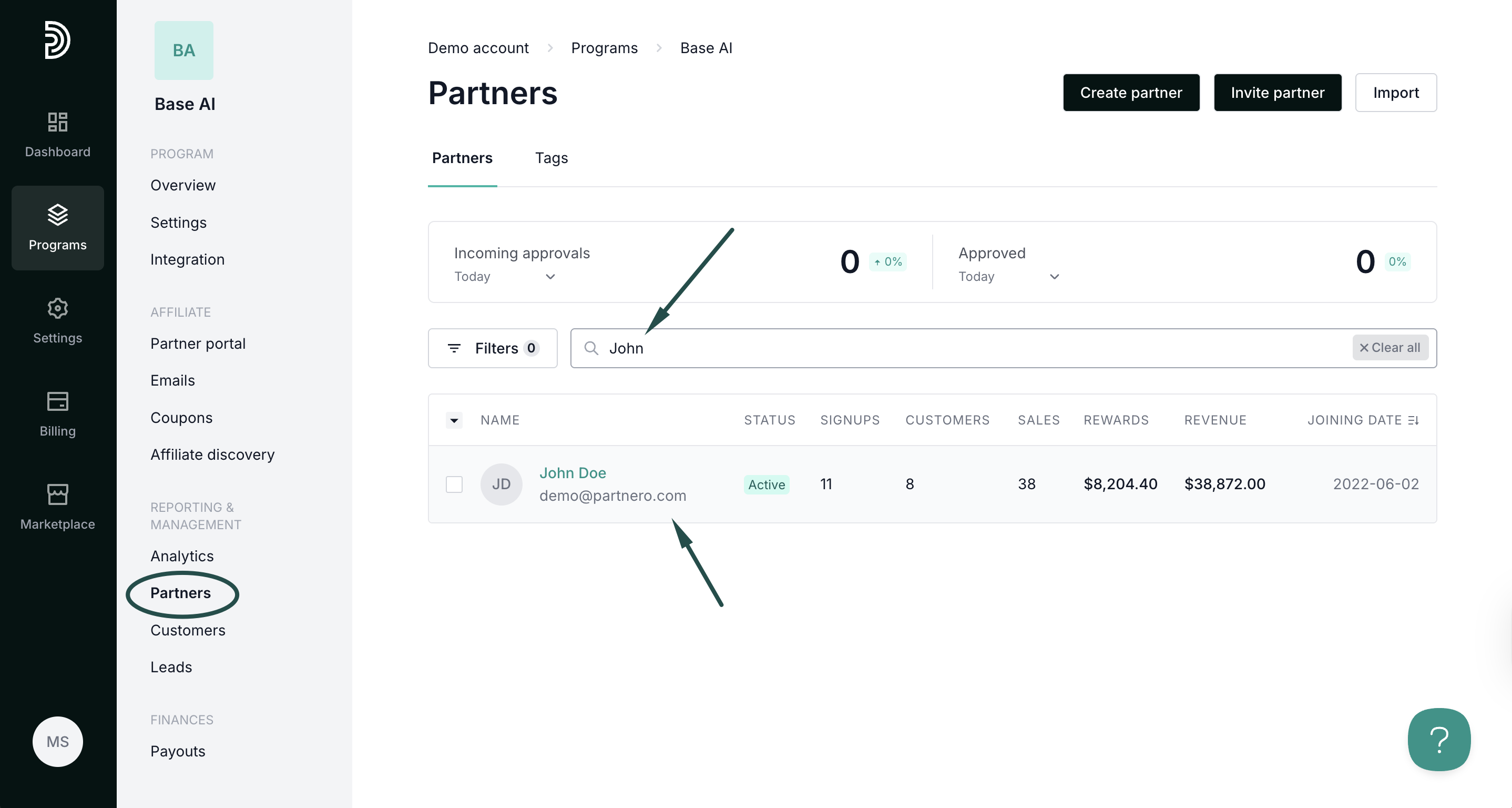Switch to the Tags tab

[x=551, y=158]
